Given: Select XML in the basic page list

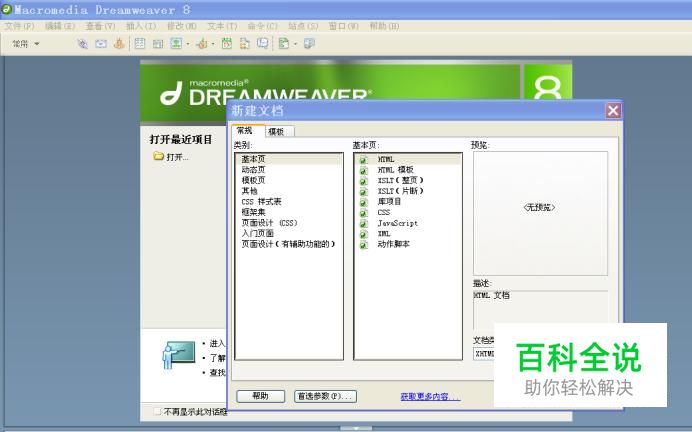Looking at the screenshot, I should [408, 233].
